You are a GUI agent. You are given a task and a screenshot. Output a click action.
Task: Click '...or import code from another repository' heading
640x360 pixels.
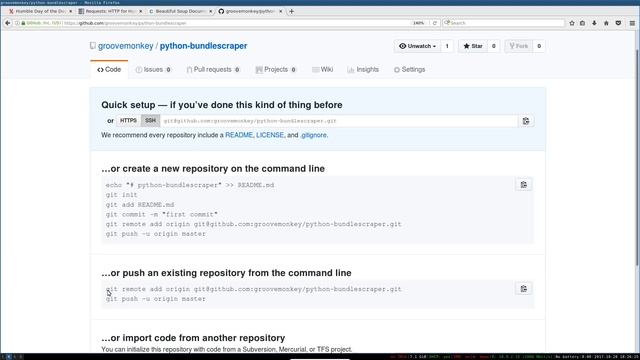click(x=193, y=338)
